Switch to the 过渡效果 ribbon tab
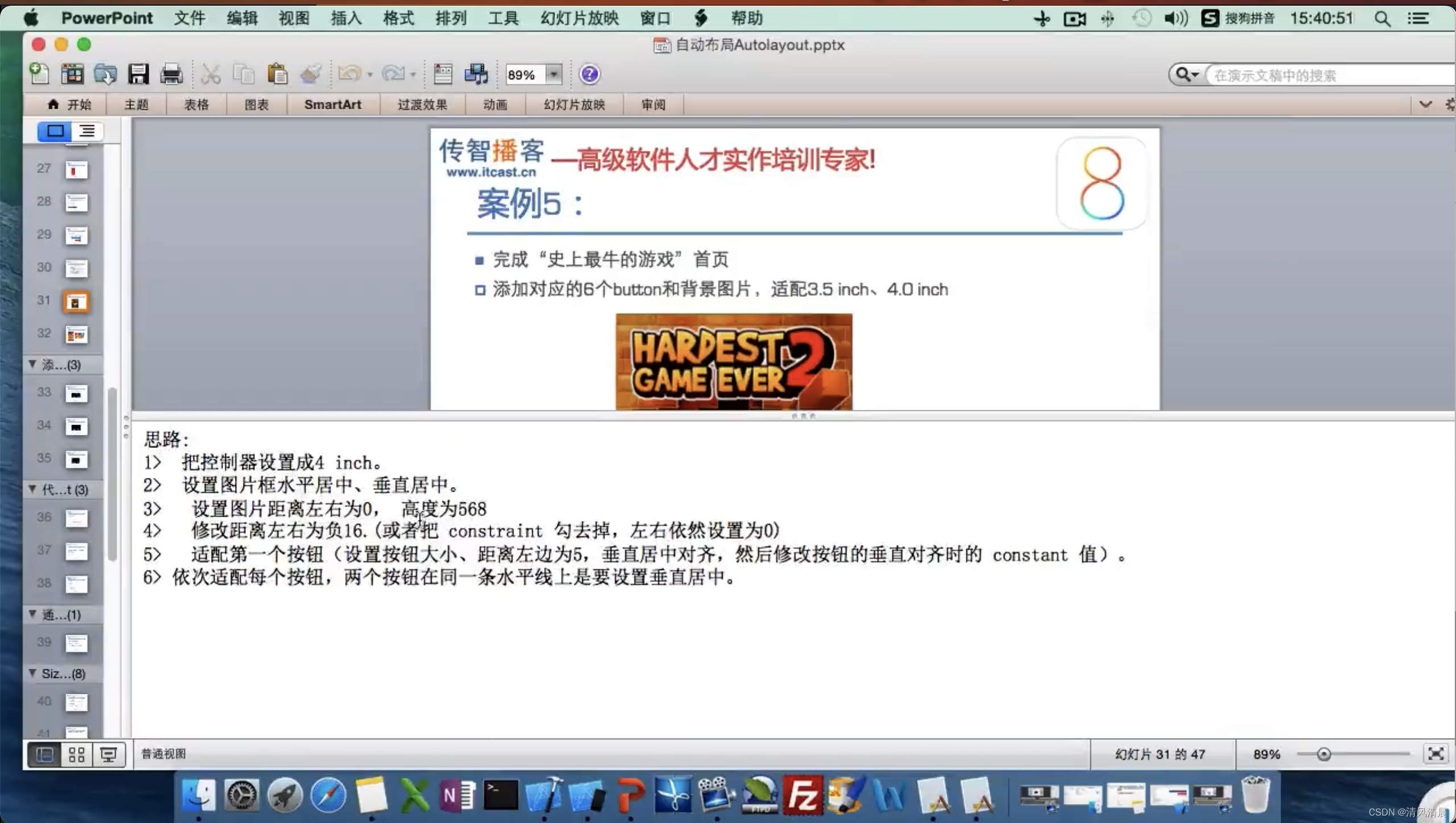Screen dimensions: 1456x823 (422, 105)
